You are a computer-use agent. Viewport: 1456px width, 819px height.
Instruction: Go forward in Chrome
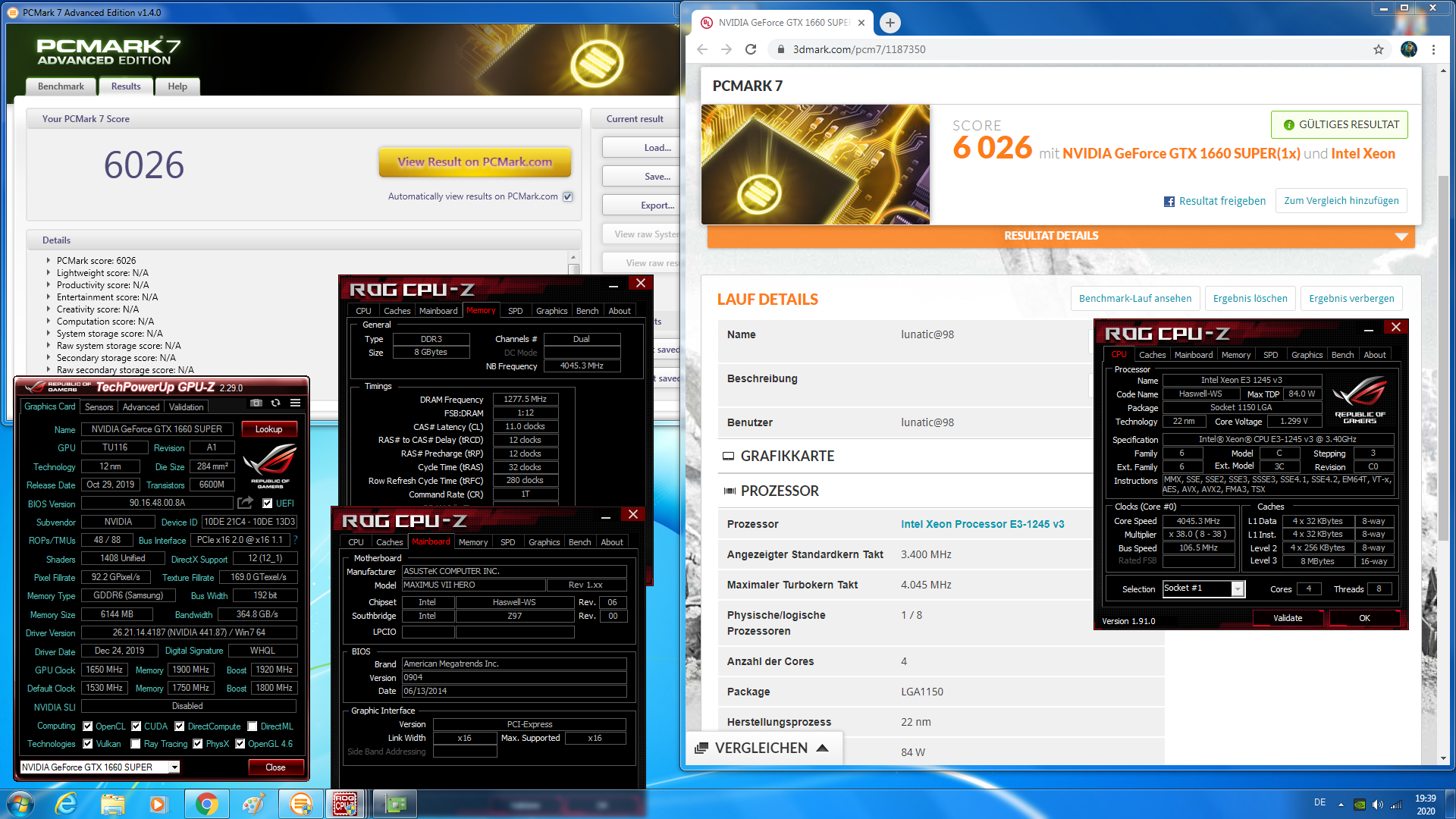pos(726,49)
